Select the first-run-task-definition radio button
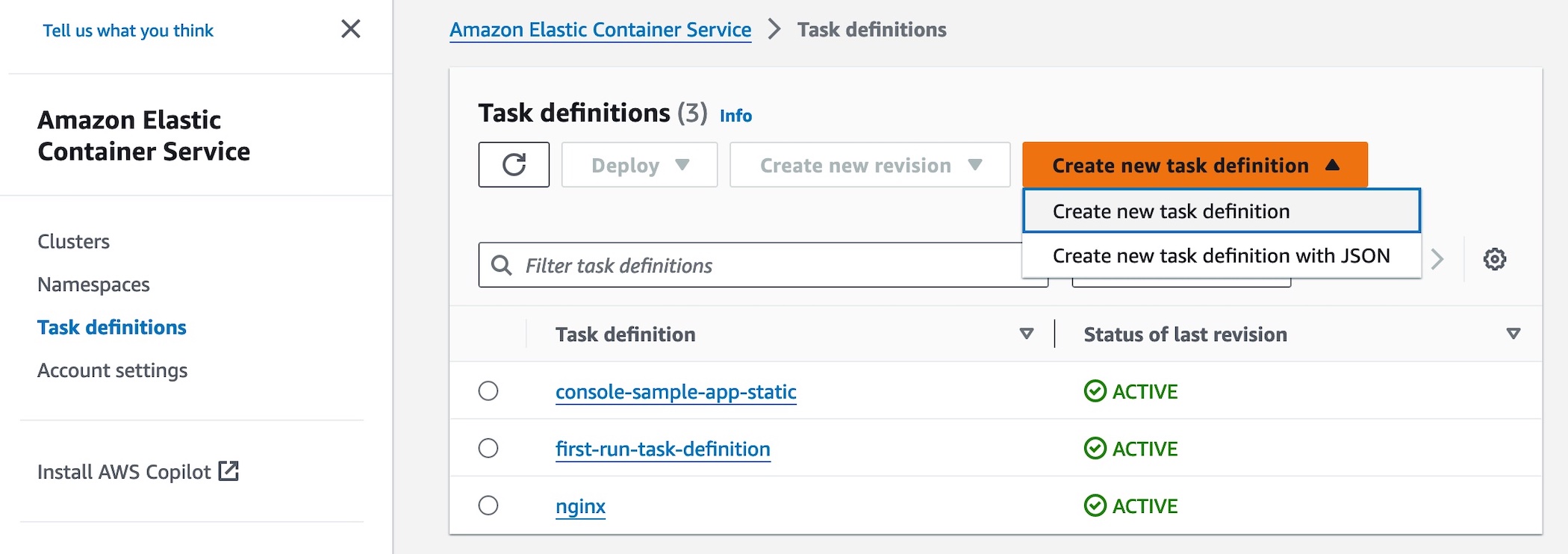This screenshot has width=1568, height=554. coord(488,448)
